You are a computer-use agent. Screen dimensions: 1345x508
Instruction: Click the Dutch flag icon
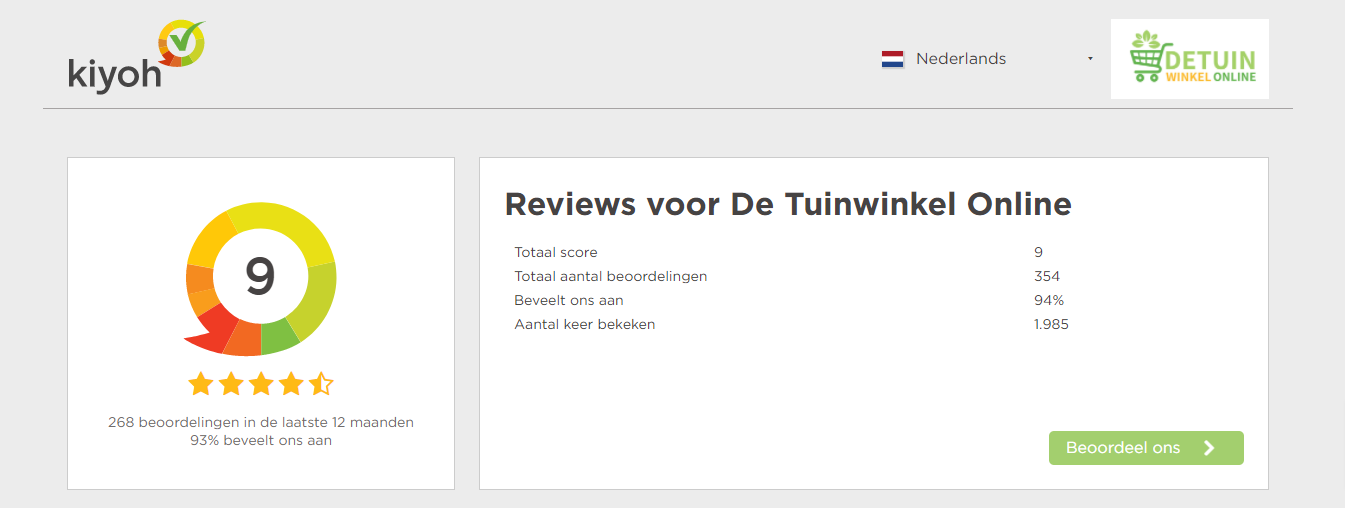point(892,59)
